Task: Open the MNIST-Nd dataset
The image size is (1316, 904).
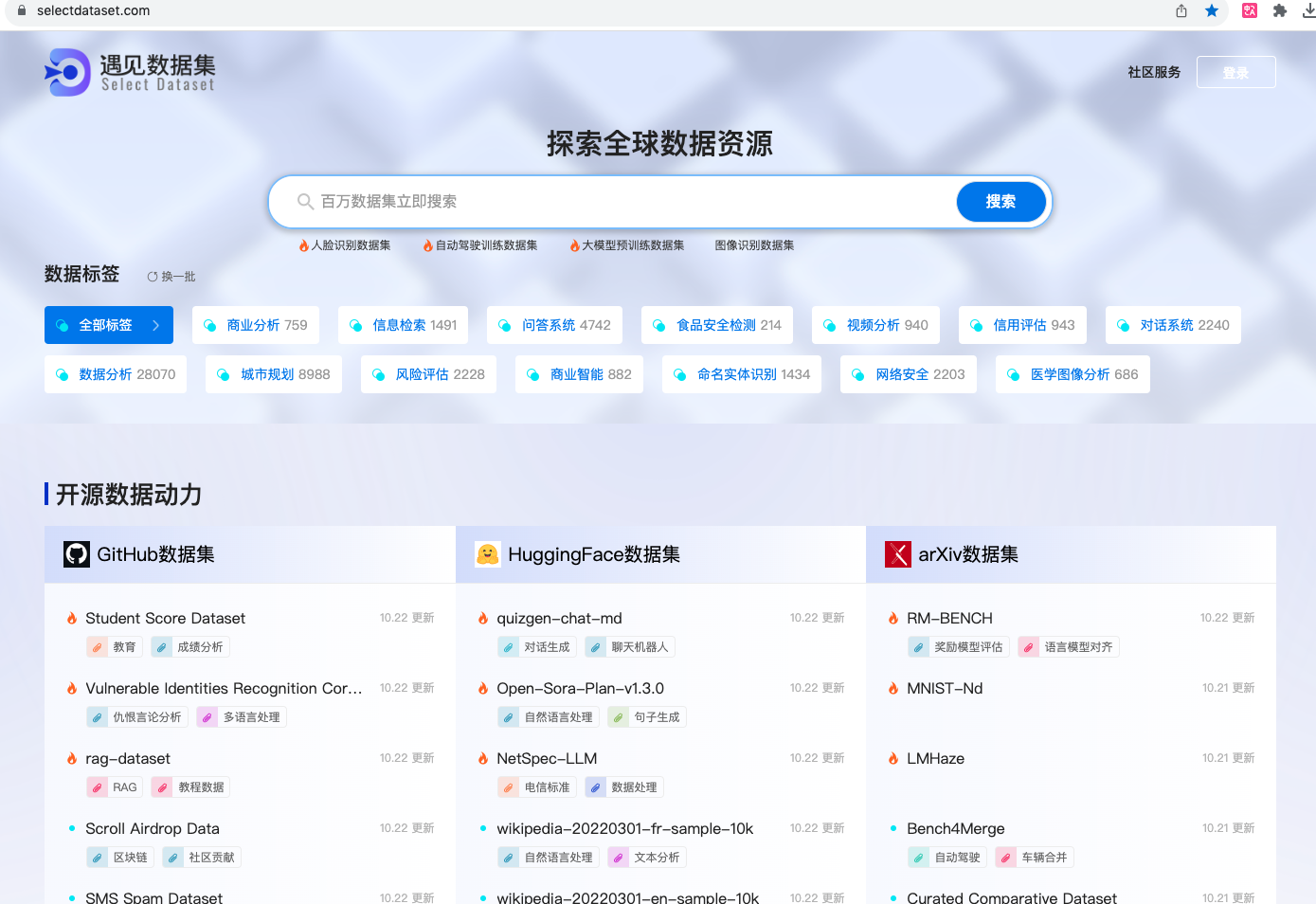Action: click(945, 688)
